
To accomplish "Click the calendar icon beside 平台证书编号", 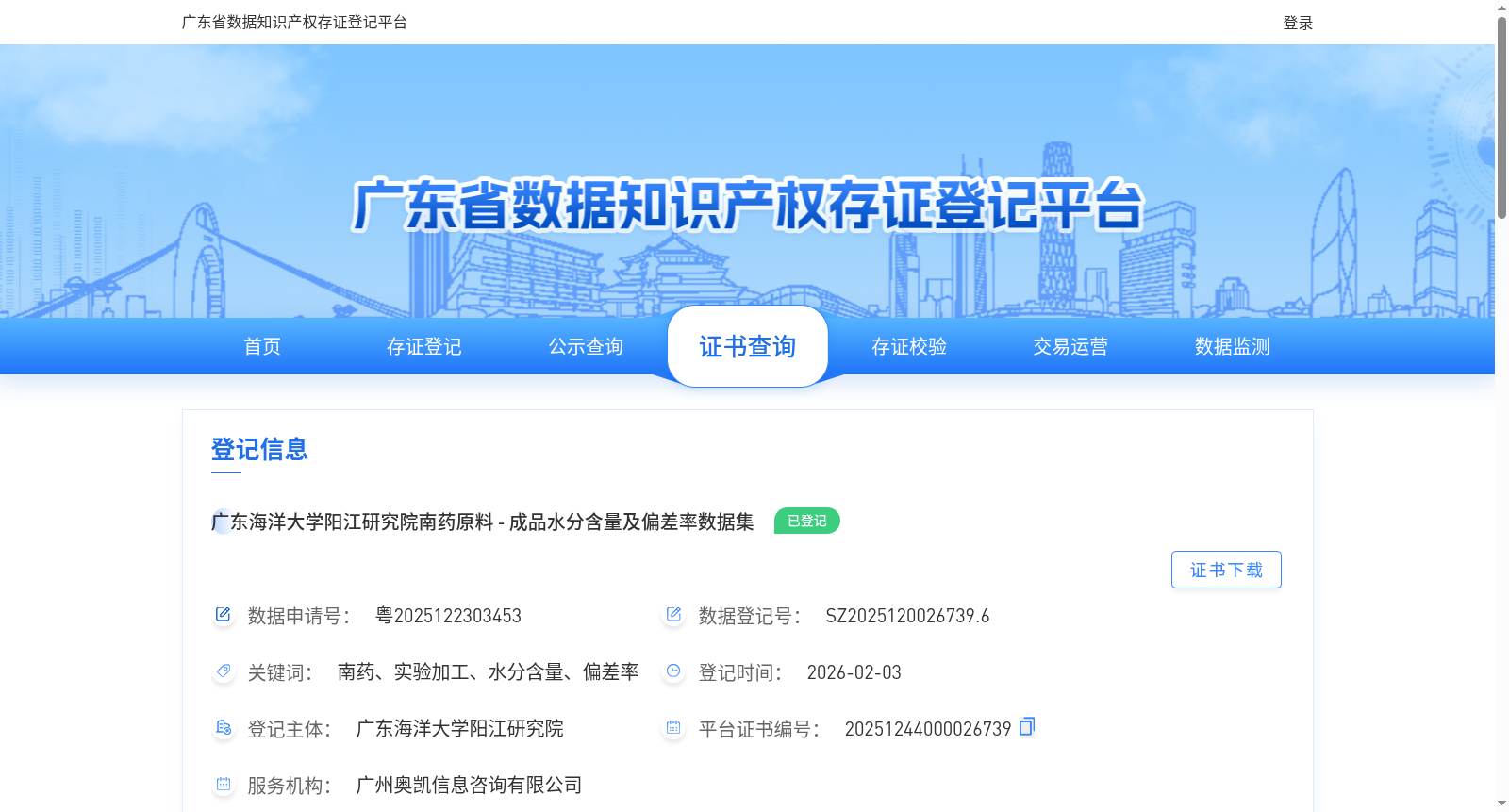I will coord(673,728).
